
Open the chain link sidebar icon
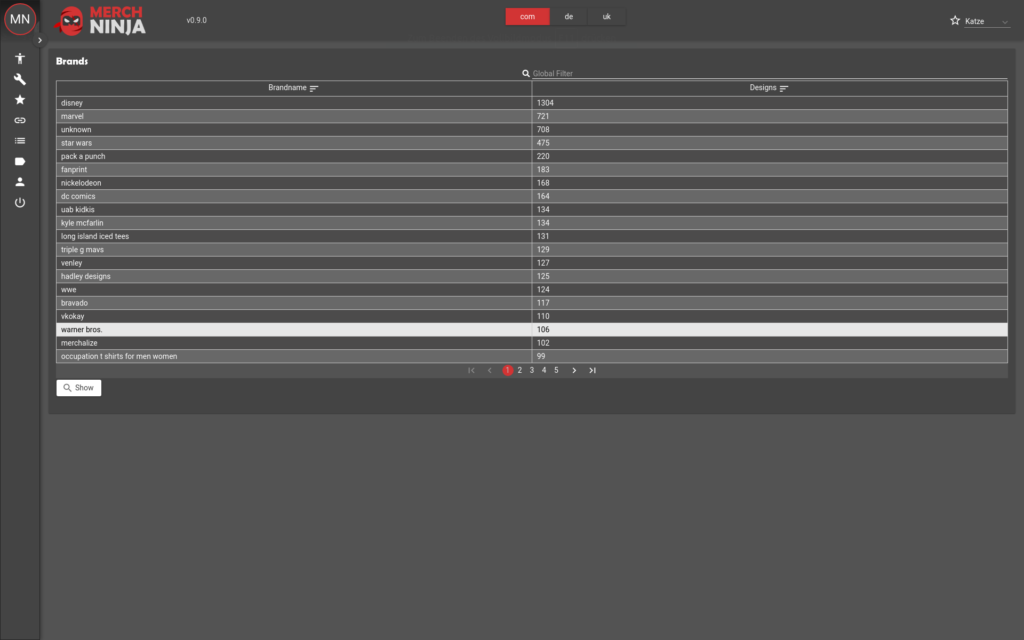20,120
